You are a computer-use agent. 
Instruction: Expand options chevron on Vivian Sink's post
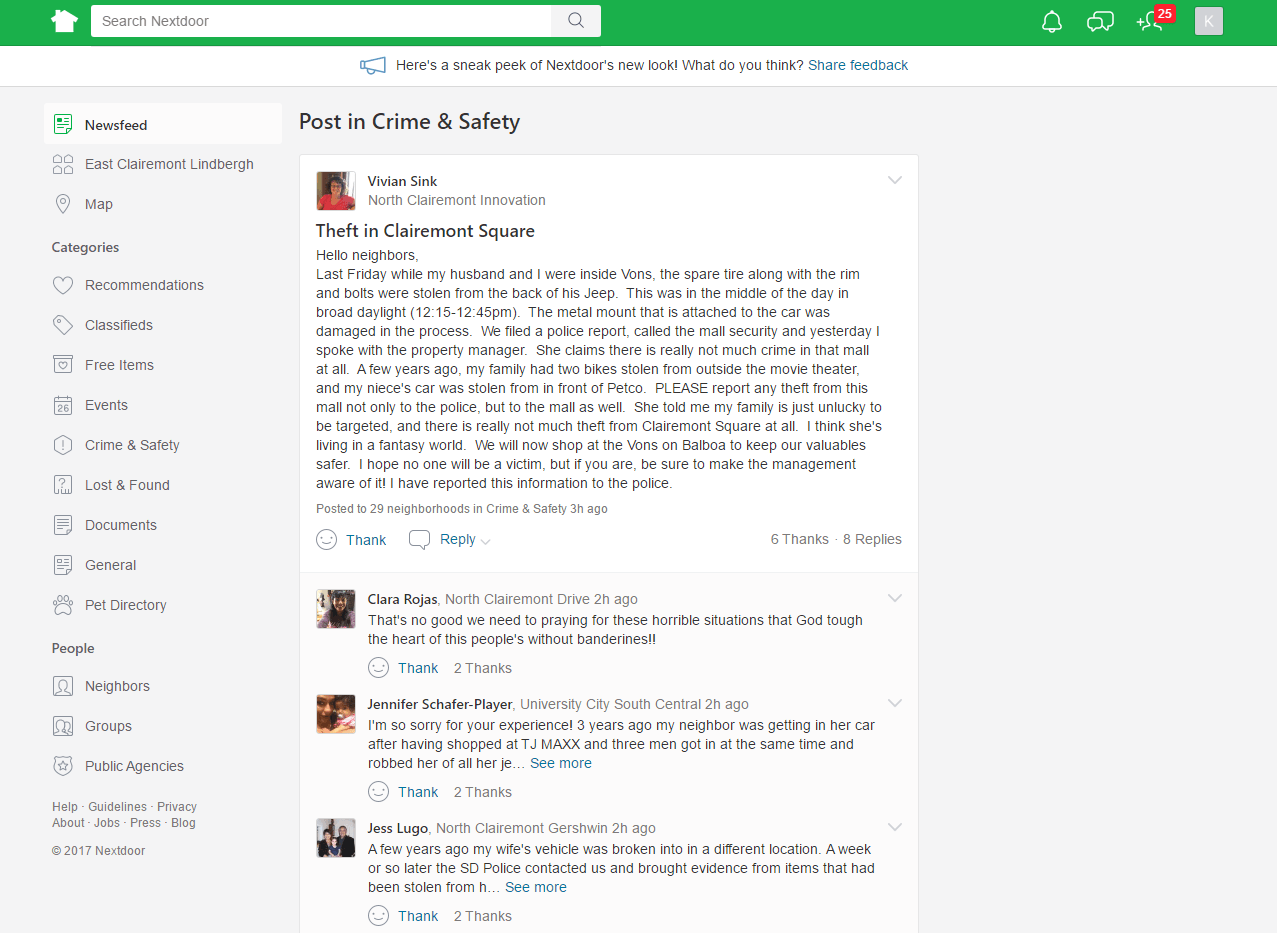895,181
